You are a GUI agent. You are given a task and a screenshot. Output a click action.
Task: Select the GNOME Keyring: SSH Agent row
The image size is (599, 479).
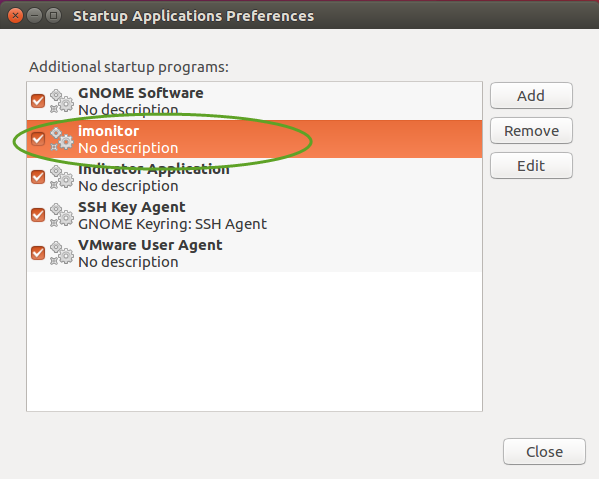tap(254, 215)
